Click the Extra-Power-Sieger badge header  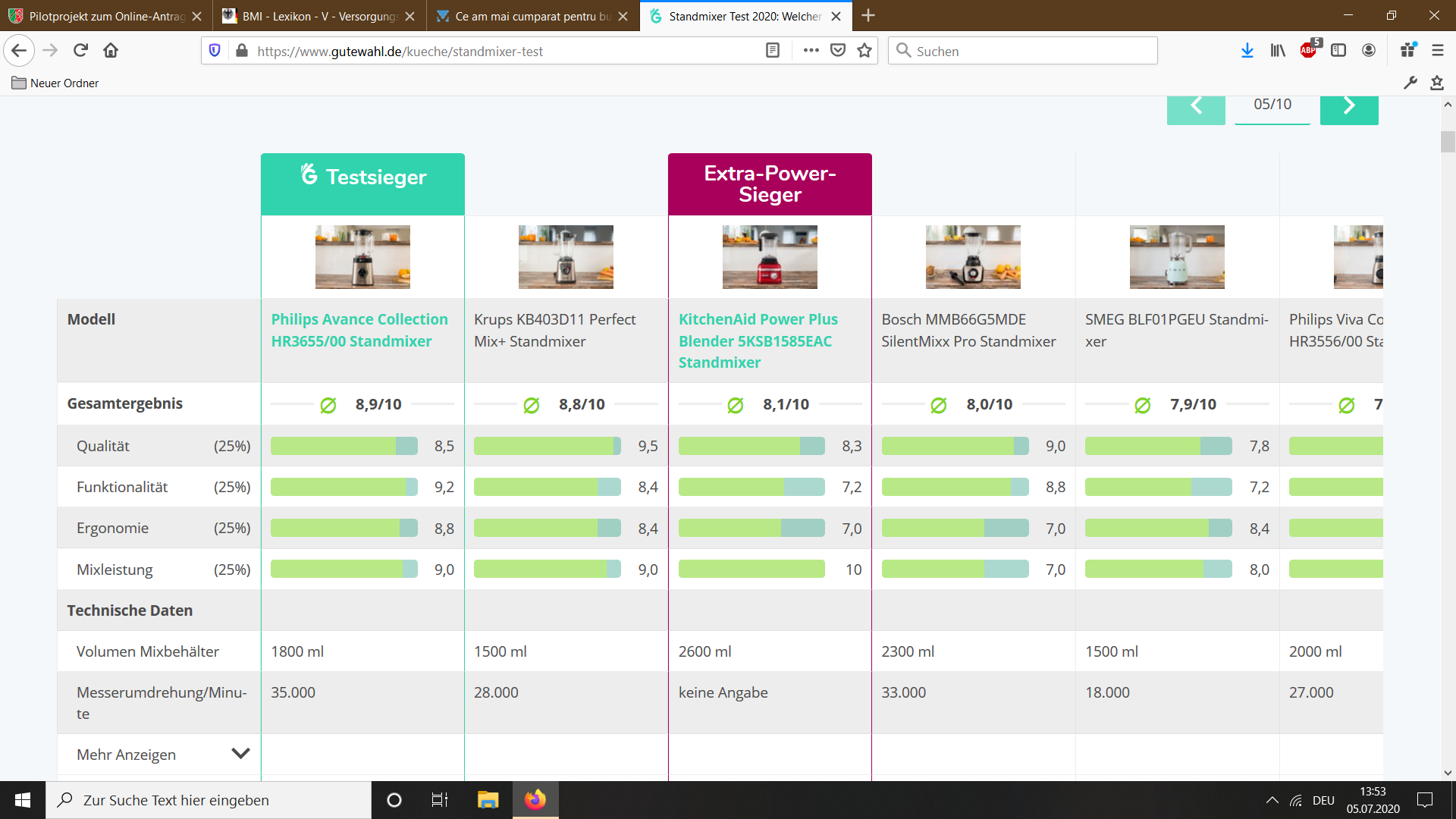(770, 184)
